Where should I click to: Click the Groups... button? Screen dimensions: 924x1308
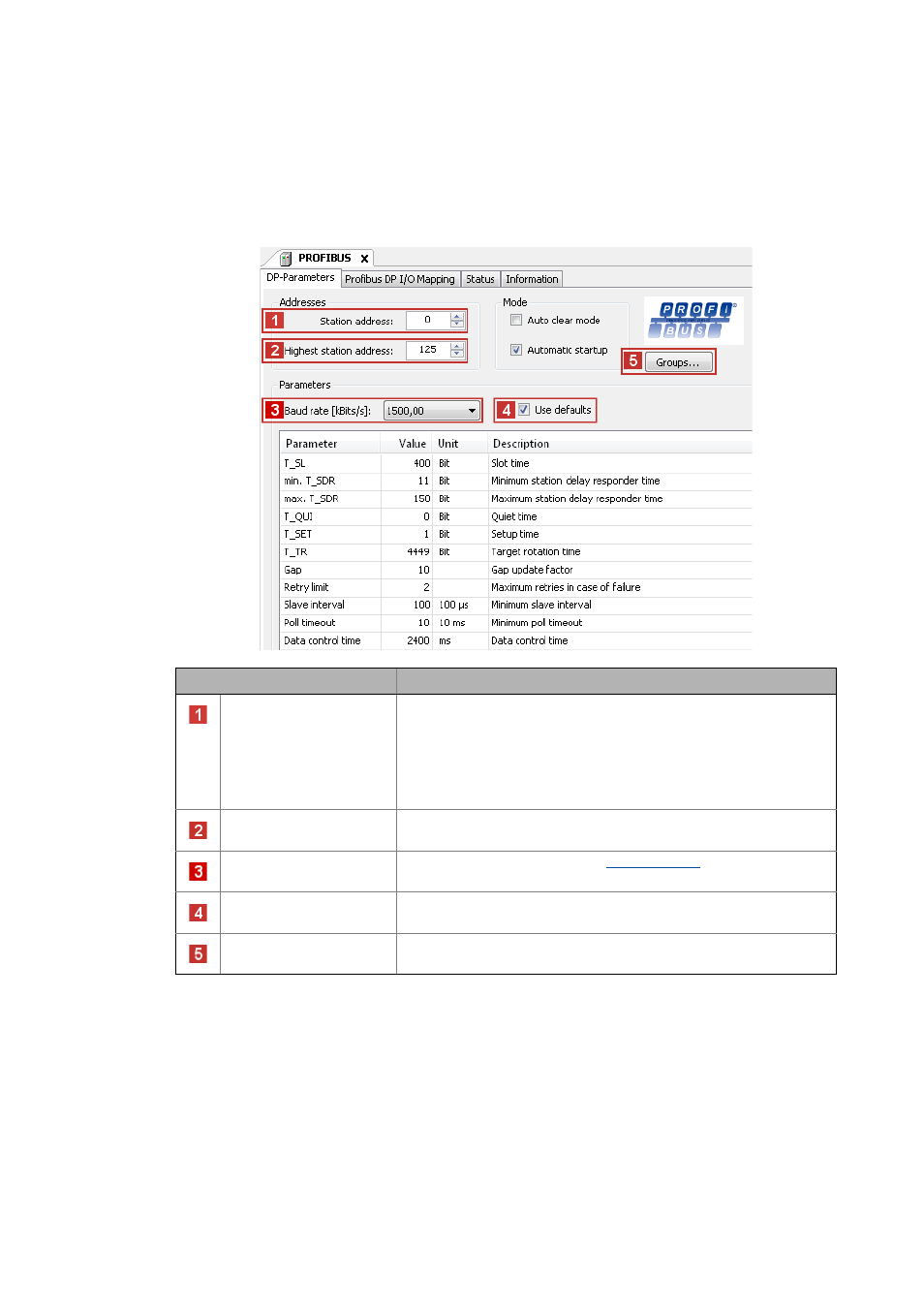coord(678,362)
